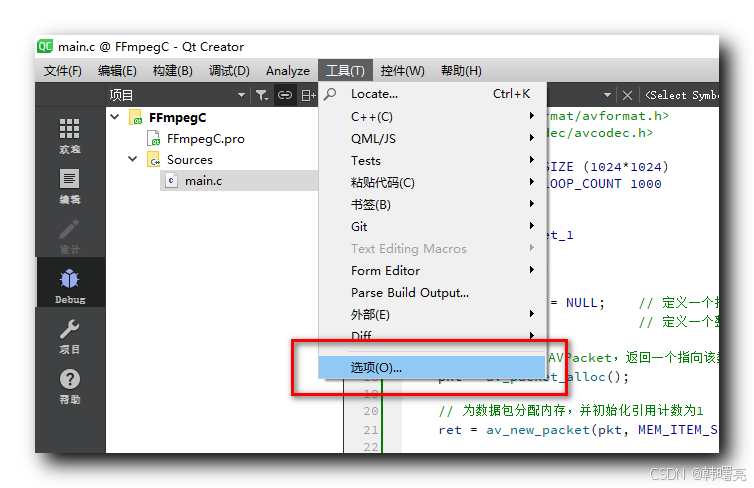Click the NULL keyword in code
Screen dimensions: 754x488
[x=581, y=303]
